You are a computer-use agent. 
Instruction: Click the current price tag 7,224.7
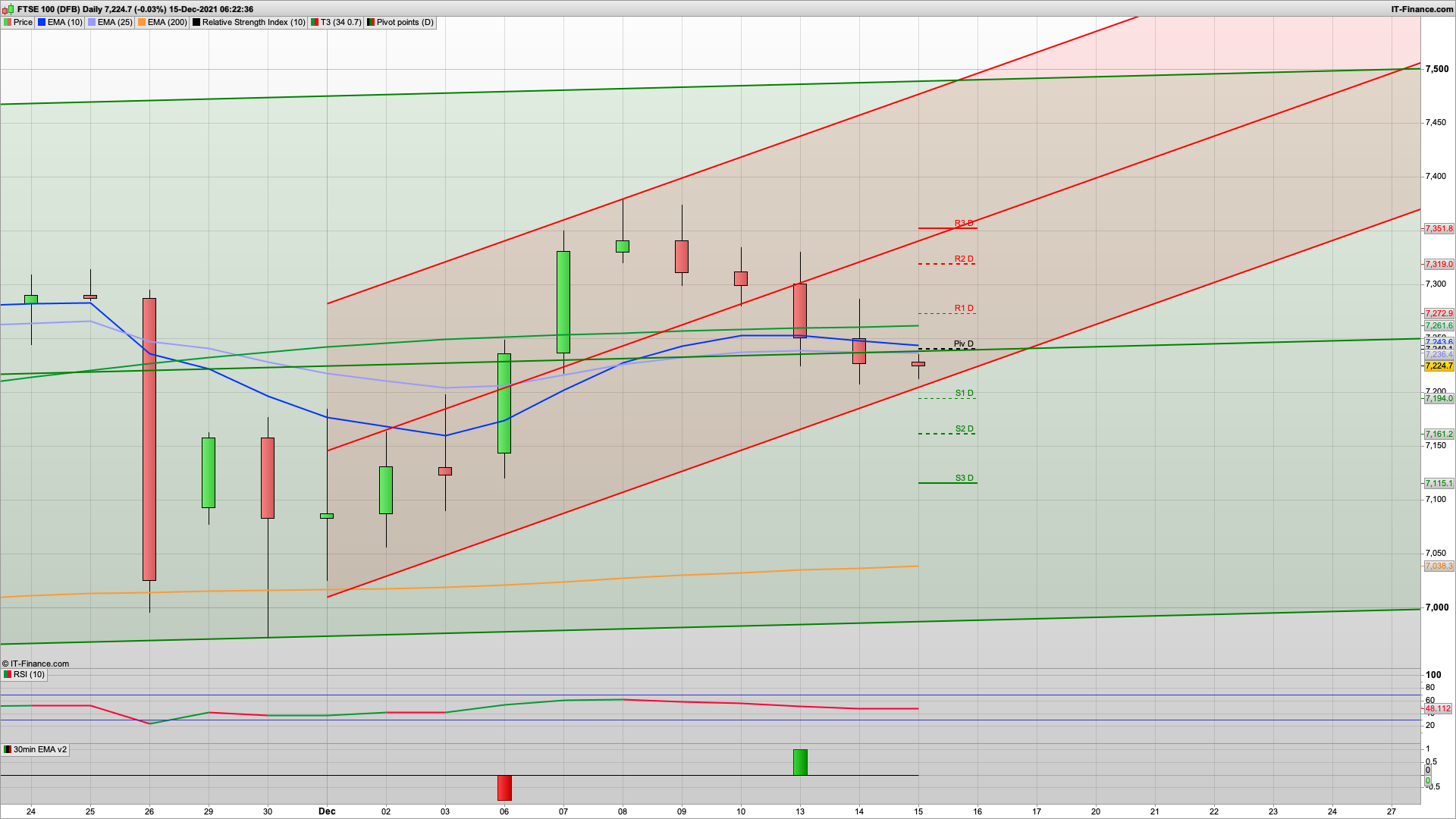(x=1439, y=366)
